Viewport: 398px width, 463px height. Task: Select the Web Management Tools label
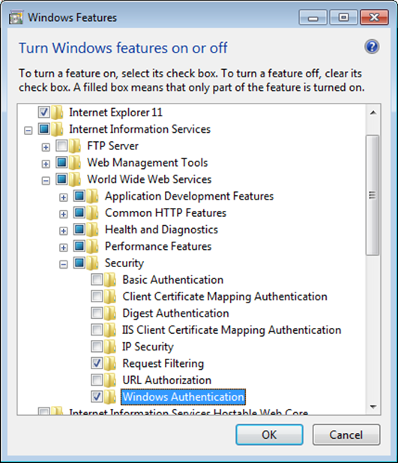tap(147, 163)
